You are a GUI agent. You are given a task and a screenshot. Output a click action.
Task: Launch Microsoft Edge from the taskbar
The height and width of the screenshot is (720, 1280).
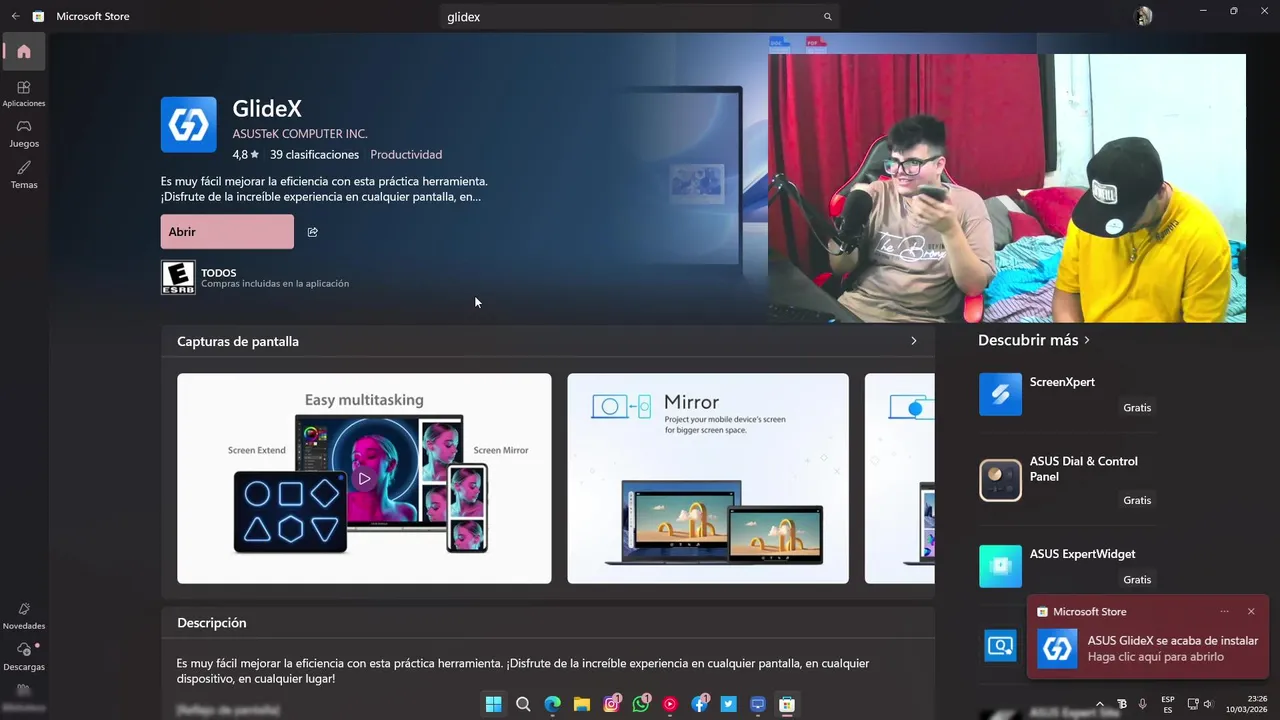[x=552, y=704]
